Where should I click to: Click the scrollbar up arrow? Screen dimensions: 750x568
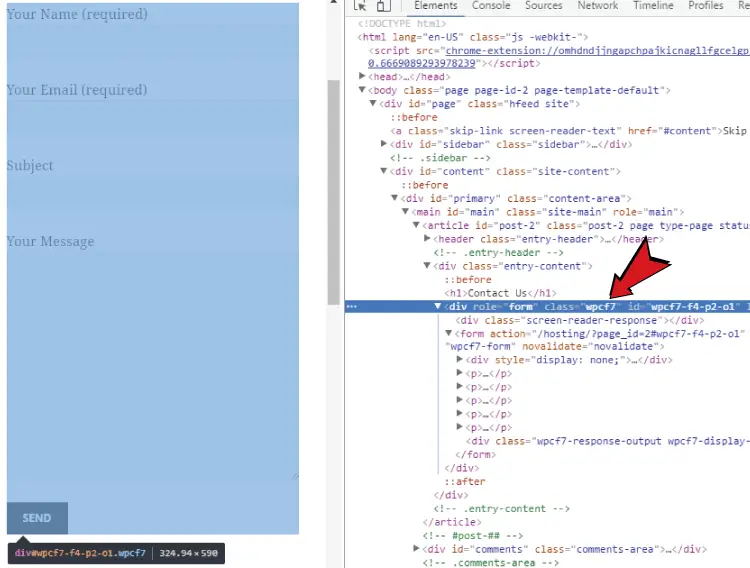tap(333, 2)
